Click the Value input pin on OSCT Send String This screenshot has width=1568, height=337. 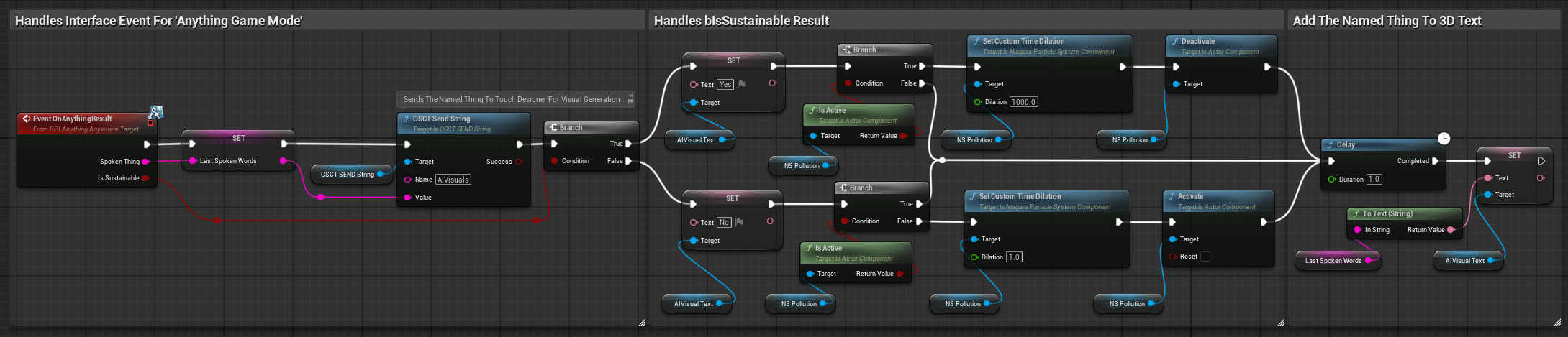tap(407, 198)
